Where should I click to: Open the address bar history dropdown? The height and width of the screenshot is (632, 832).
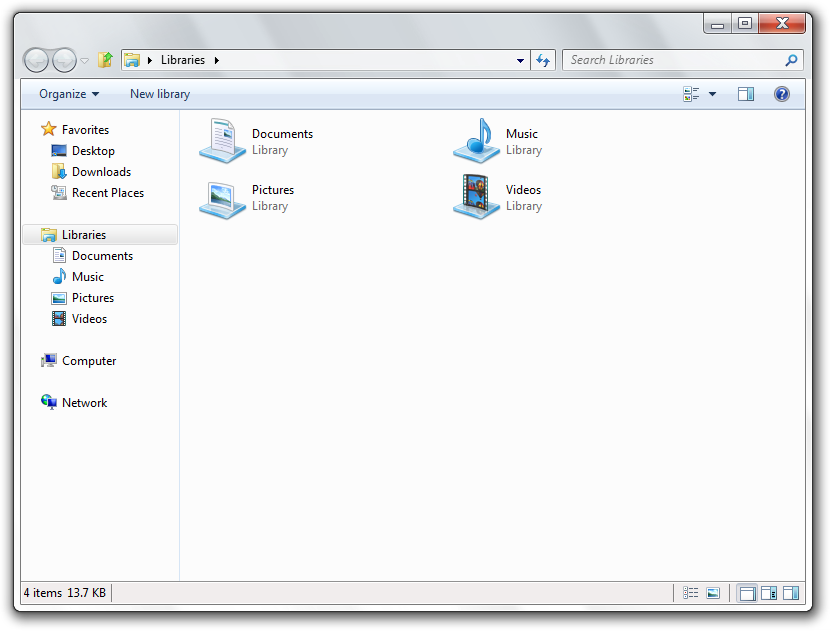pyautogui.click(x=520, y=60)
